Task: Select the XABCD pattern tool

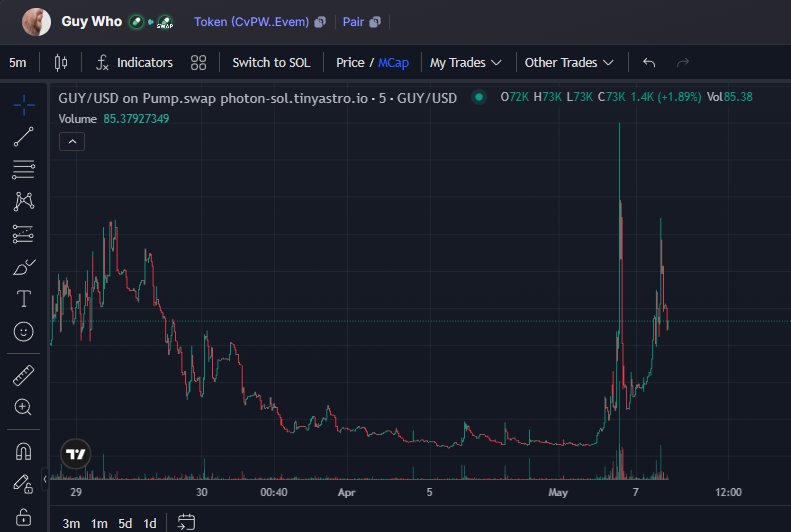Action: point(24,201)
